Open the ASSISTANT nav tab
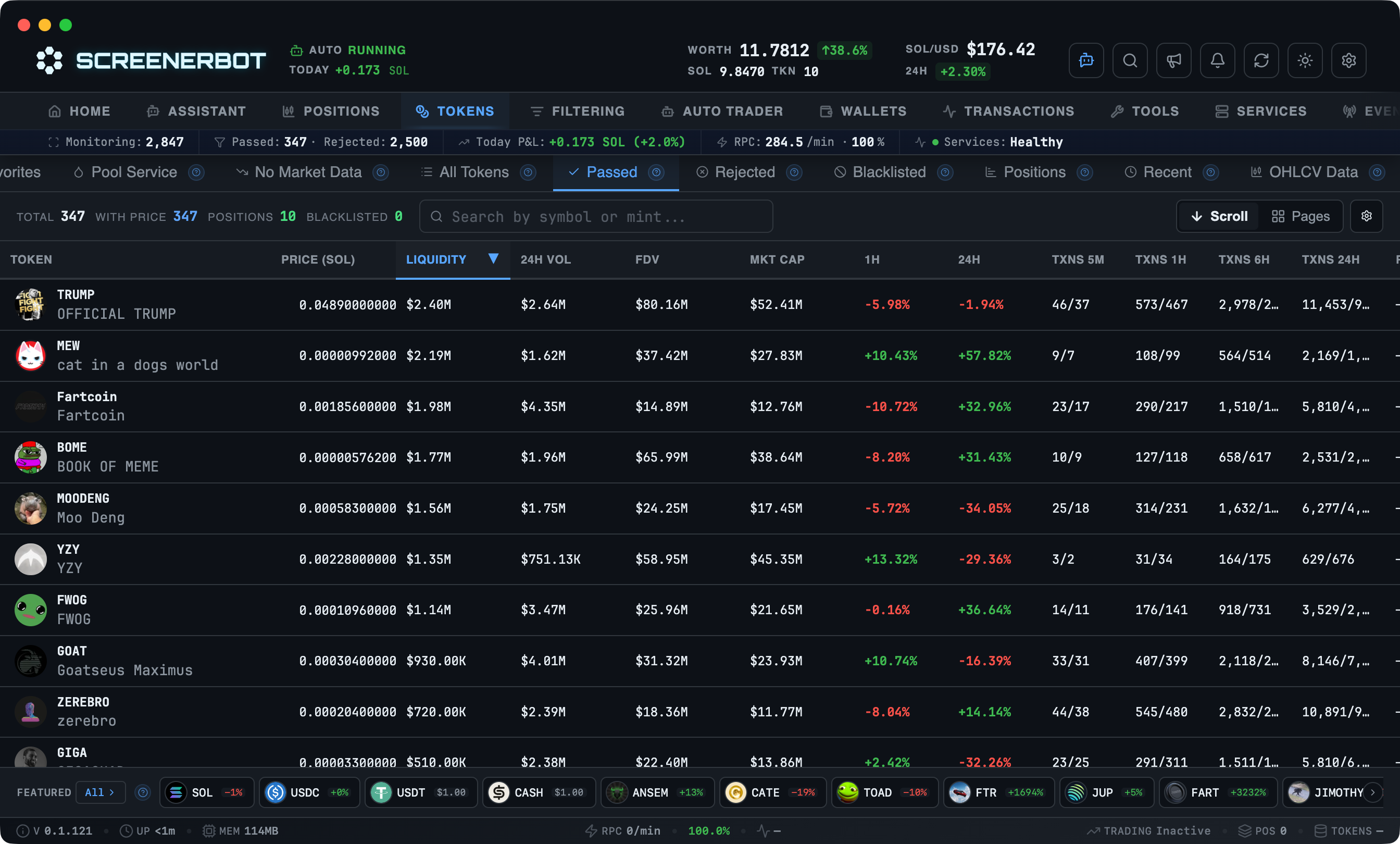The image size is (1400, 844). tap(196, 111)
